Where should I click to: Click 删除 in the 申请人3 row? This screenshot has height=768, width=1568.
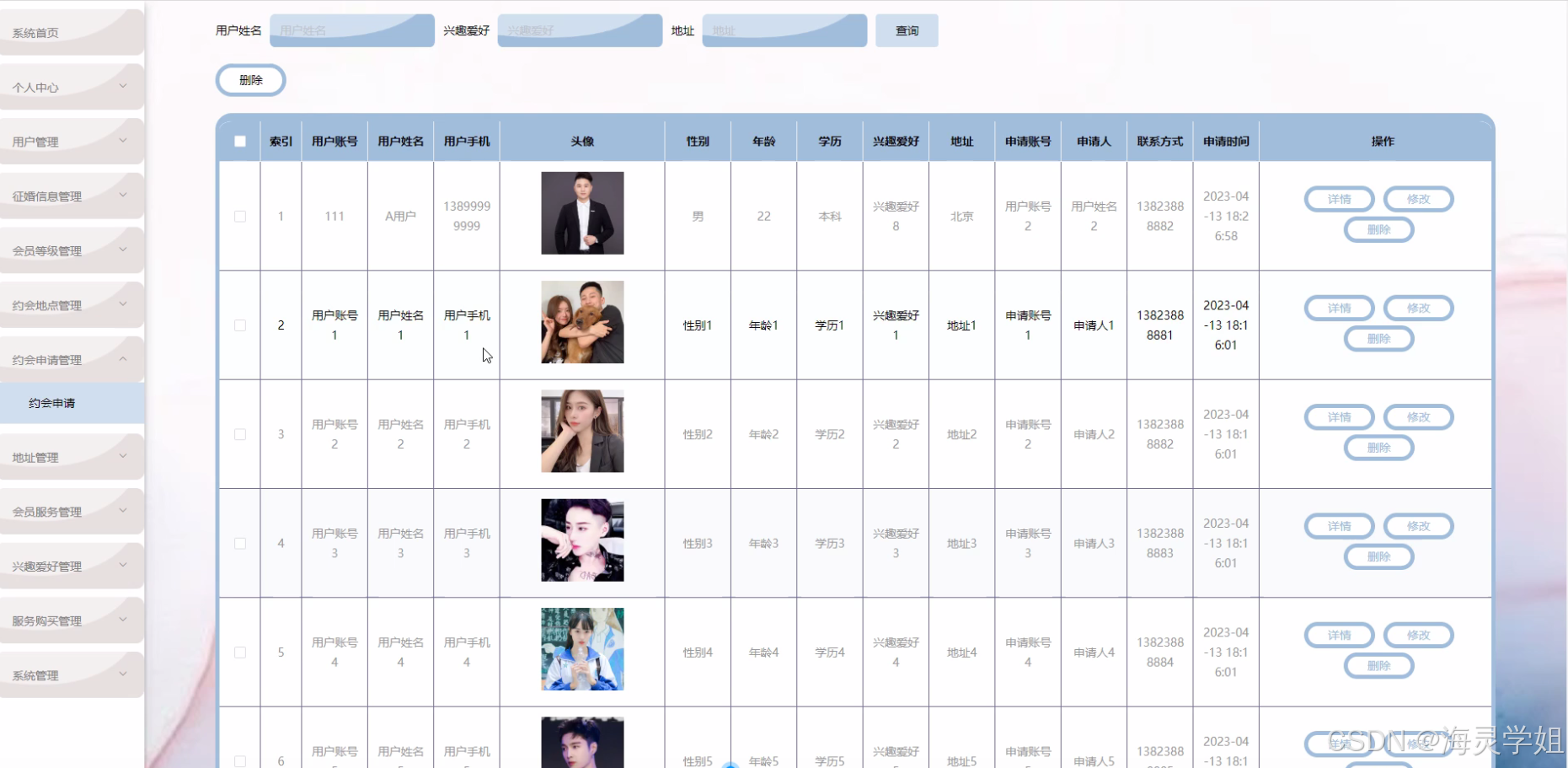(1378, 556)
